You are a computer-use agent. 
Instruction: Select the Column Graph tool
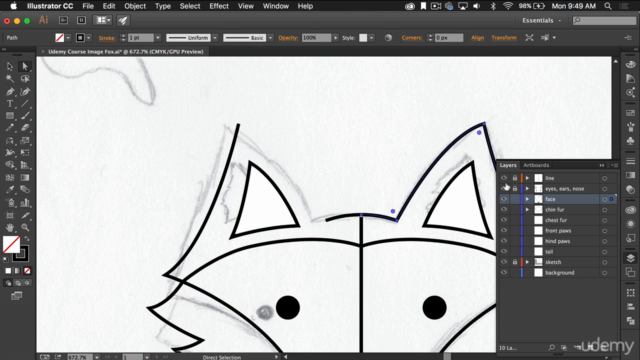[x=25, y=202]
